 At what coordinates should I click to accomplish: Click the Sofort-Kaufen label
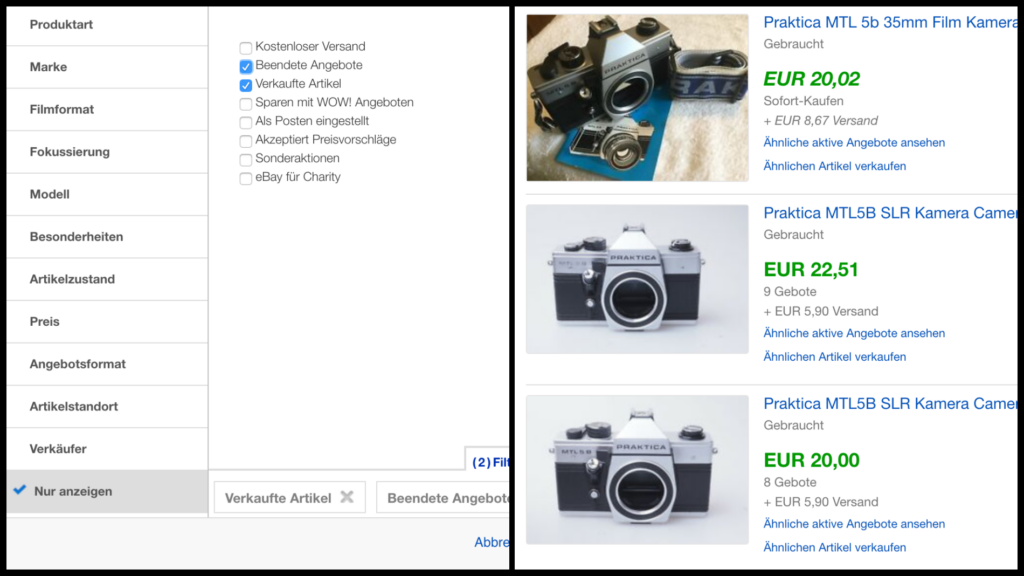coord(803,101)
